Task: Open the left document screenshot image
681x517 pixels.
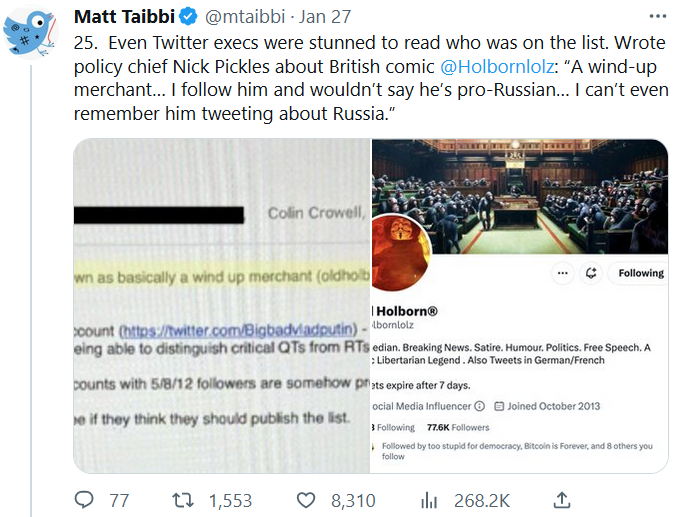Action: tap(222, 305)
